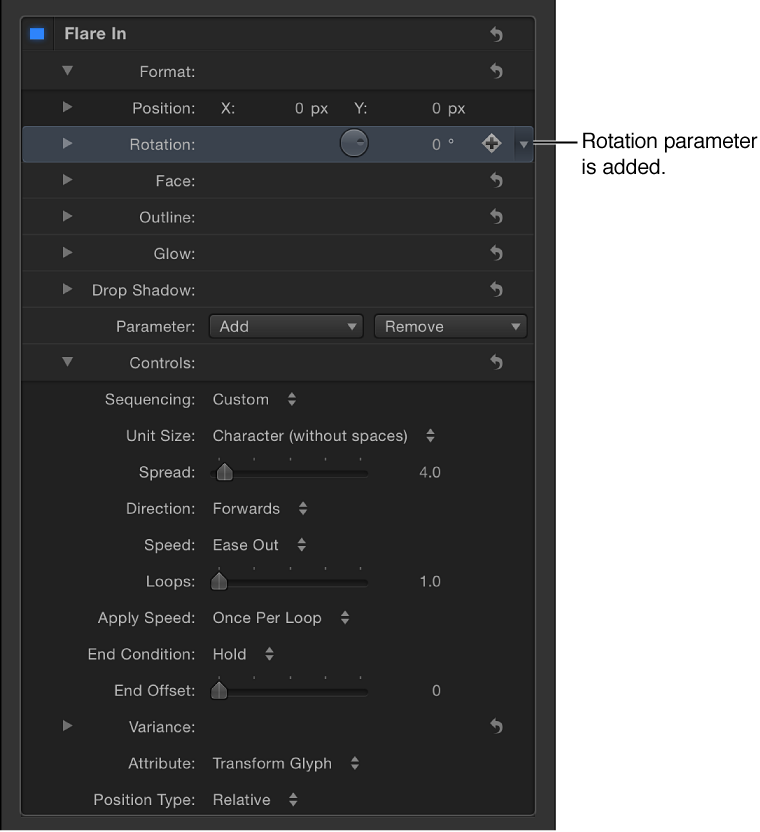This screenshot has width=760, height=832.
Task: Click the Rotation keyframe animation icon
Action: [x=491, y=143]
